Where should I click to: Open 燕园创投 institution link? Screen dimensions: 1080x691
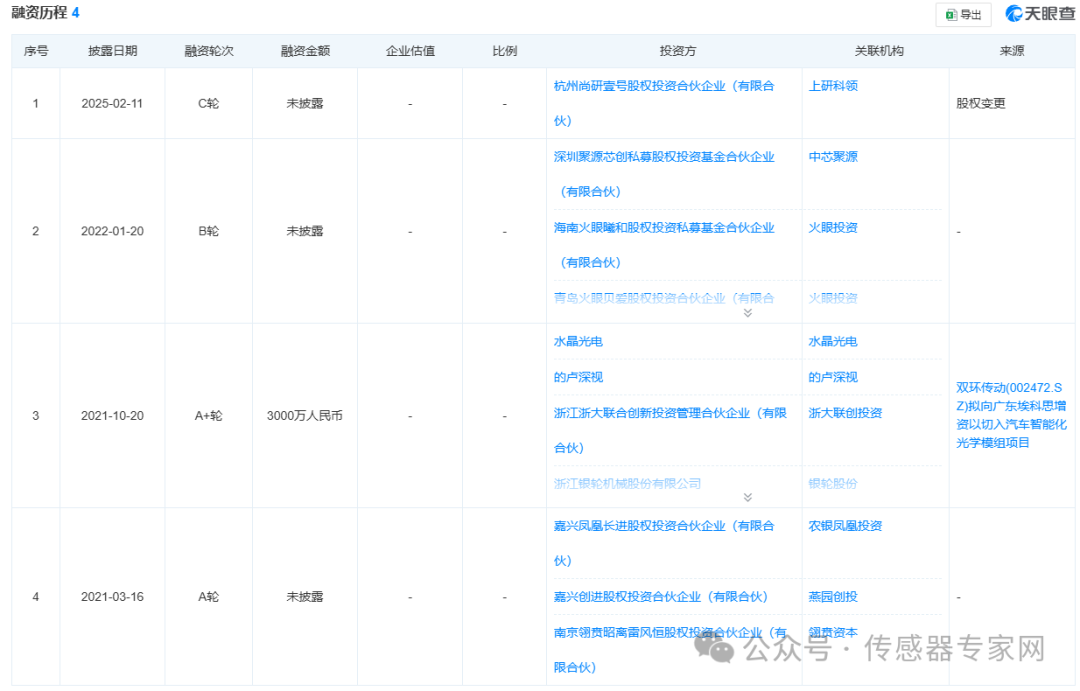833,597
